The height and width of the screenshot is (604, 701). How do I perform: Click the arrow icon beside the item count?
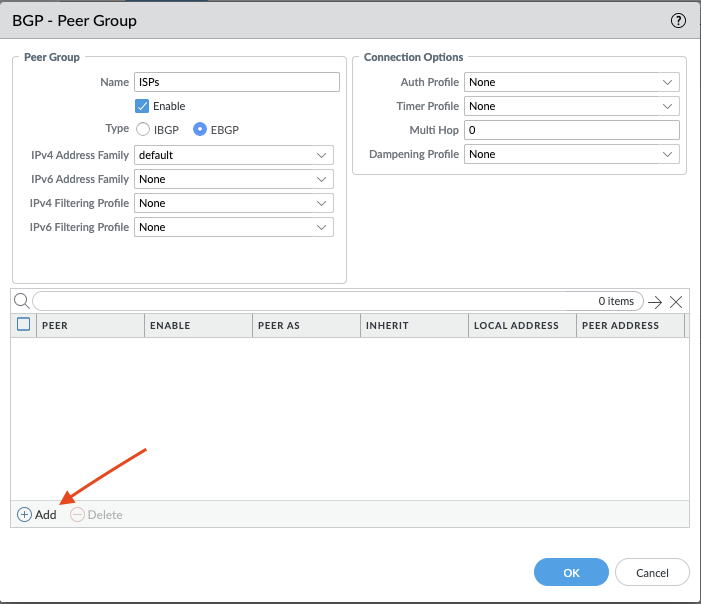click(x=655, y=302)
